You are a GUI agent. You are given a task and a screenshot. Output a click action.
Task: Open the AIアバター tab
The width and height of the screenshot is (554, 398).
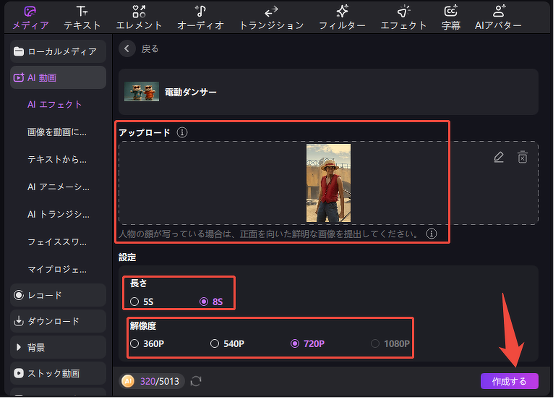pyautogui.click(x=498, y=18)
